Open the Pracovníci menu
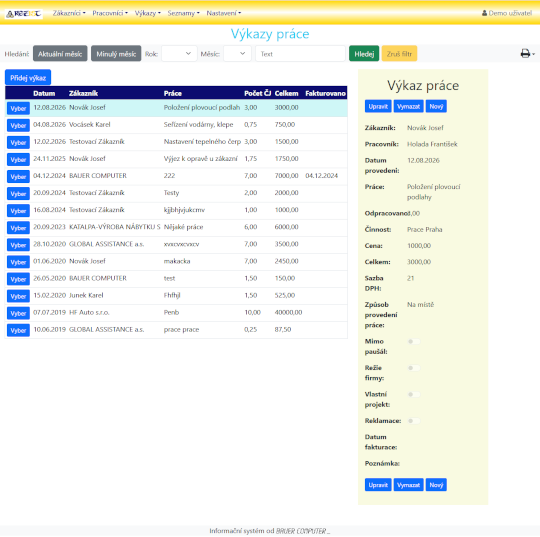Viewport: 540px width, 537px height. pos(110,13)
